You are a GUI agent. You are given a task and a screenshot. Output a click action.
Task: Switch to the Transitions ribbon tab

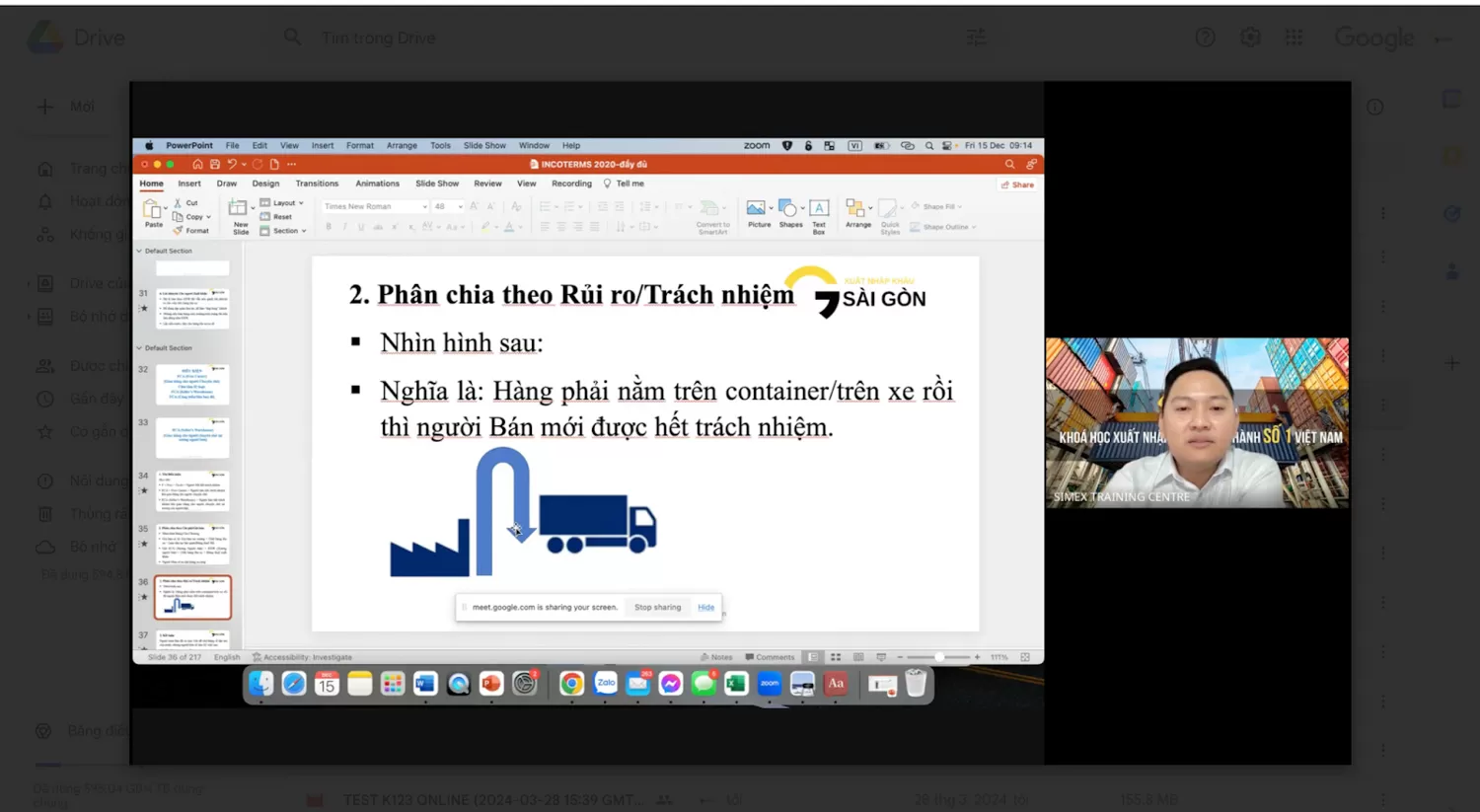click(x=317, y=184)
